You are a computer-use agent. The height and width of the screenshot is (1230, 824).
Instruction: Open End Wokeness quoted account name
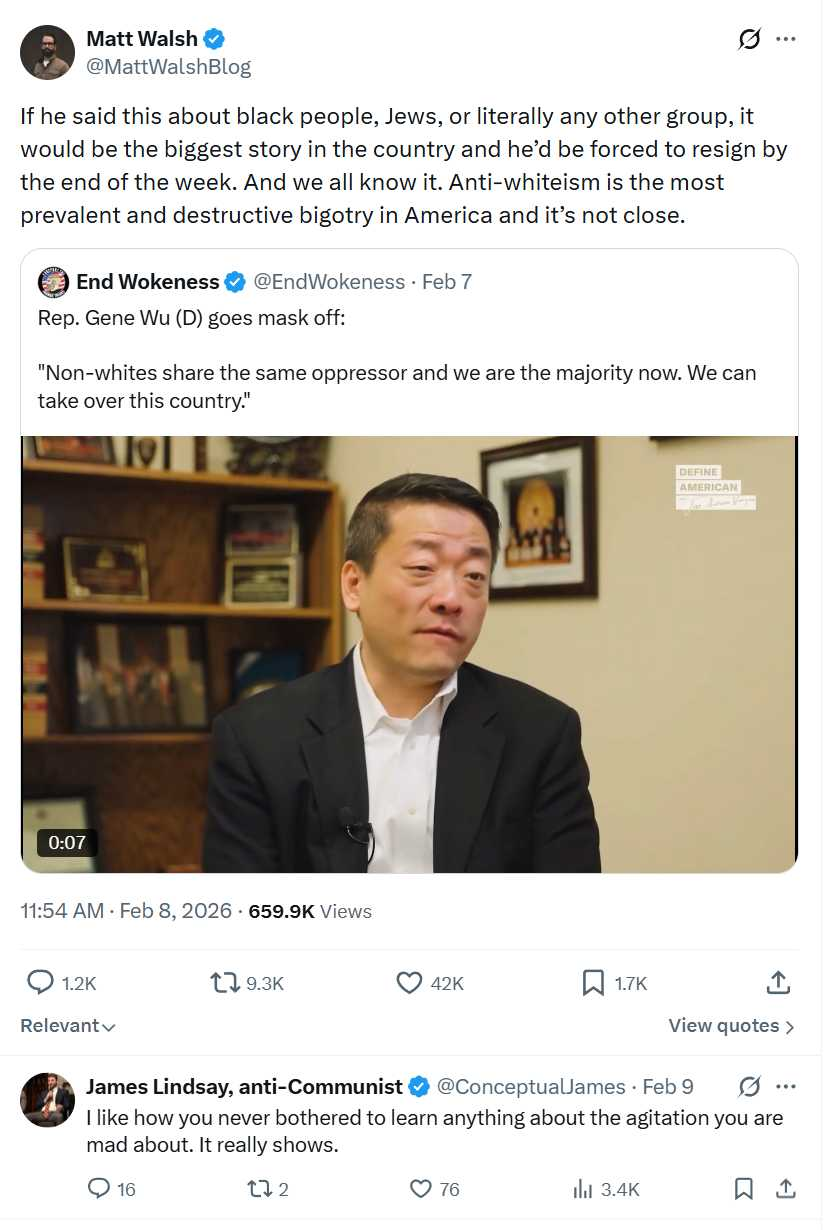(x=147, y=282)
